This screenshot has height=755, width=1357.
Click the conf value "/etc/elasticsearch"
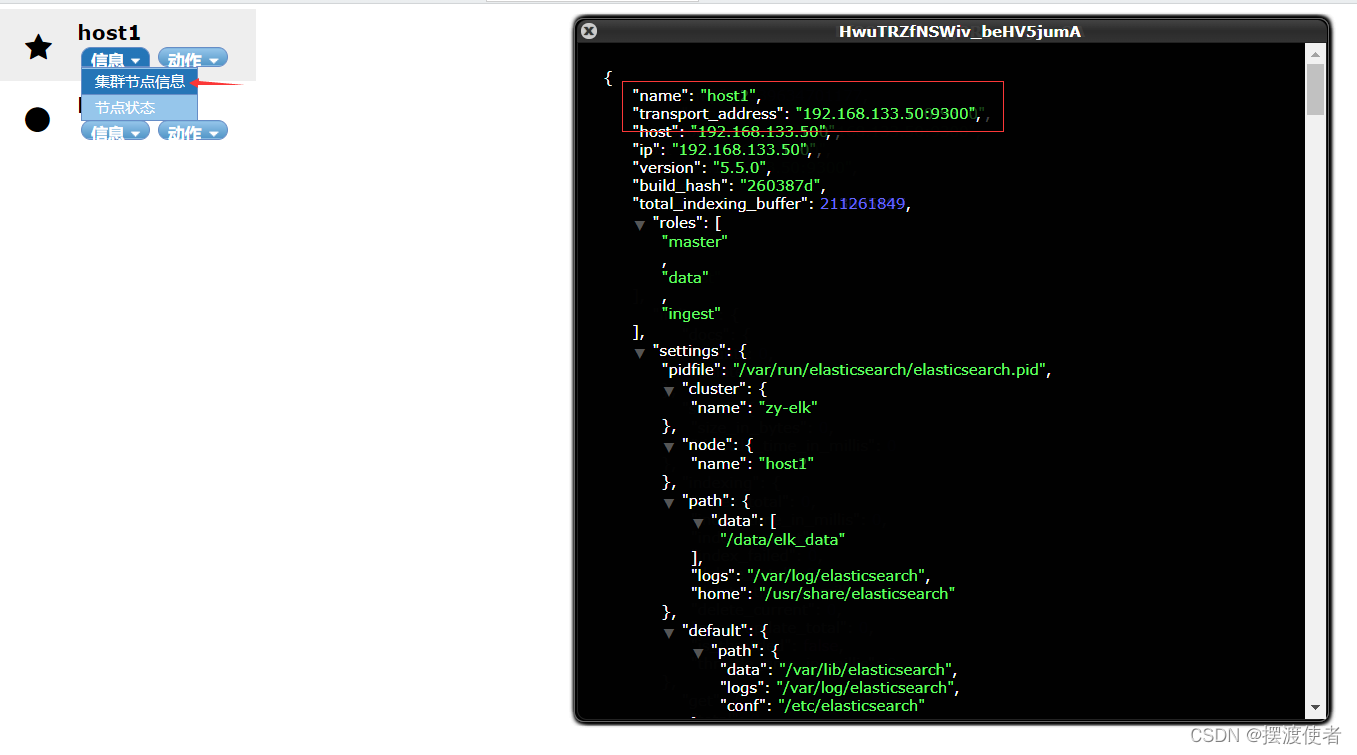pos(852,705)
